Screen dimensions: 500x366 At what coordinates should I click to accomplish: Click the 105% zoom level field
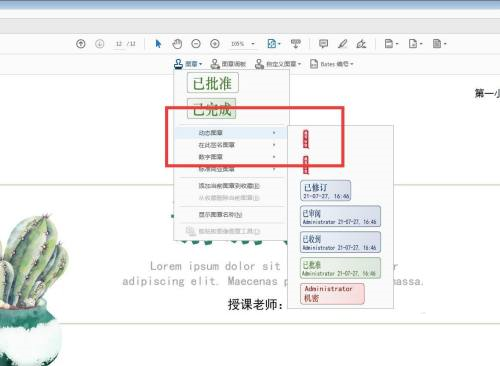pos(238,44)
